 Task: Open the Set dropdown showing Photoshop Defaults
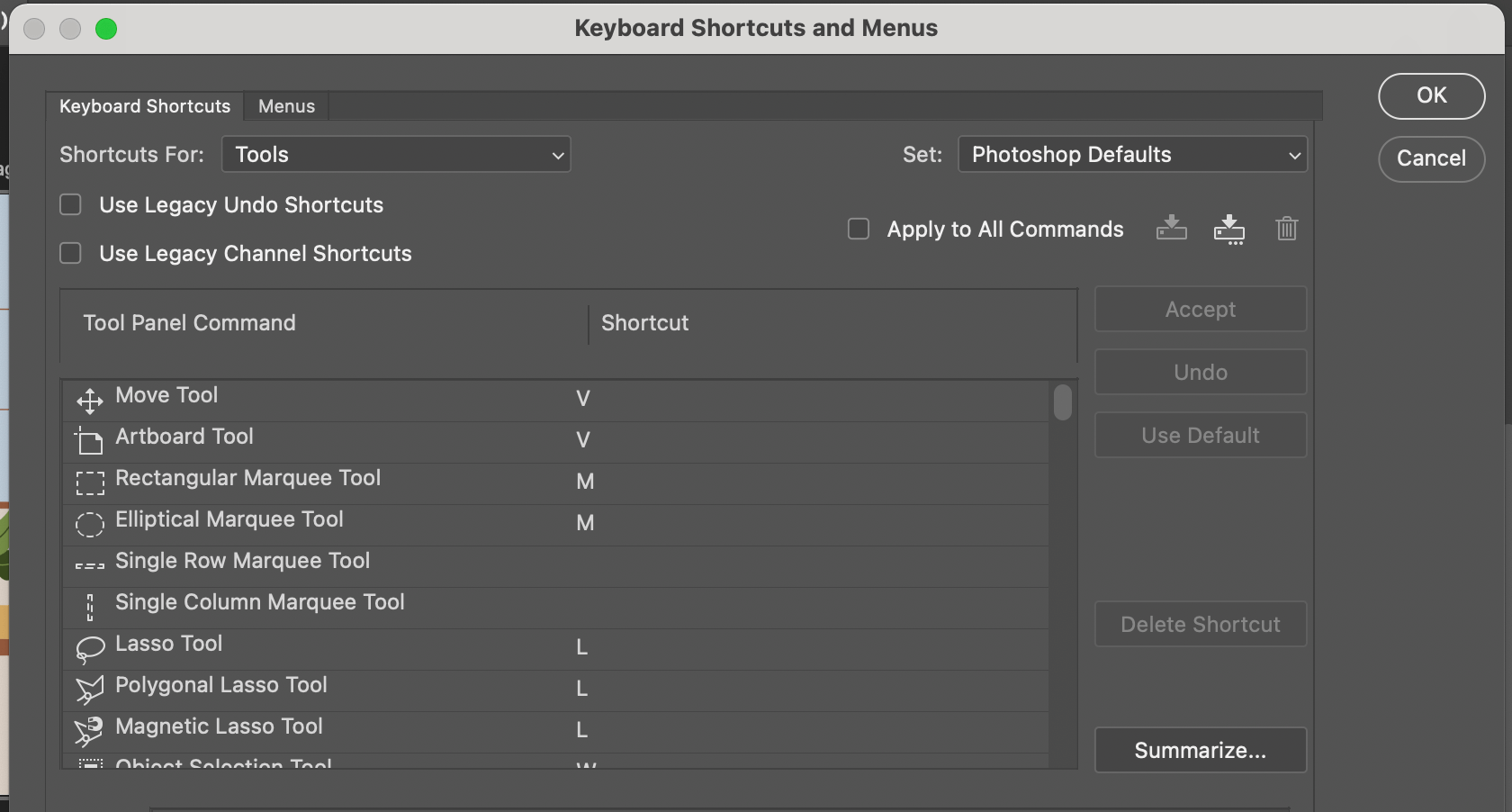(1132, 154)
